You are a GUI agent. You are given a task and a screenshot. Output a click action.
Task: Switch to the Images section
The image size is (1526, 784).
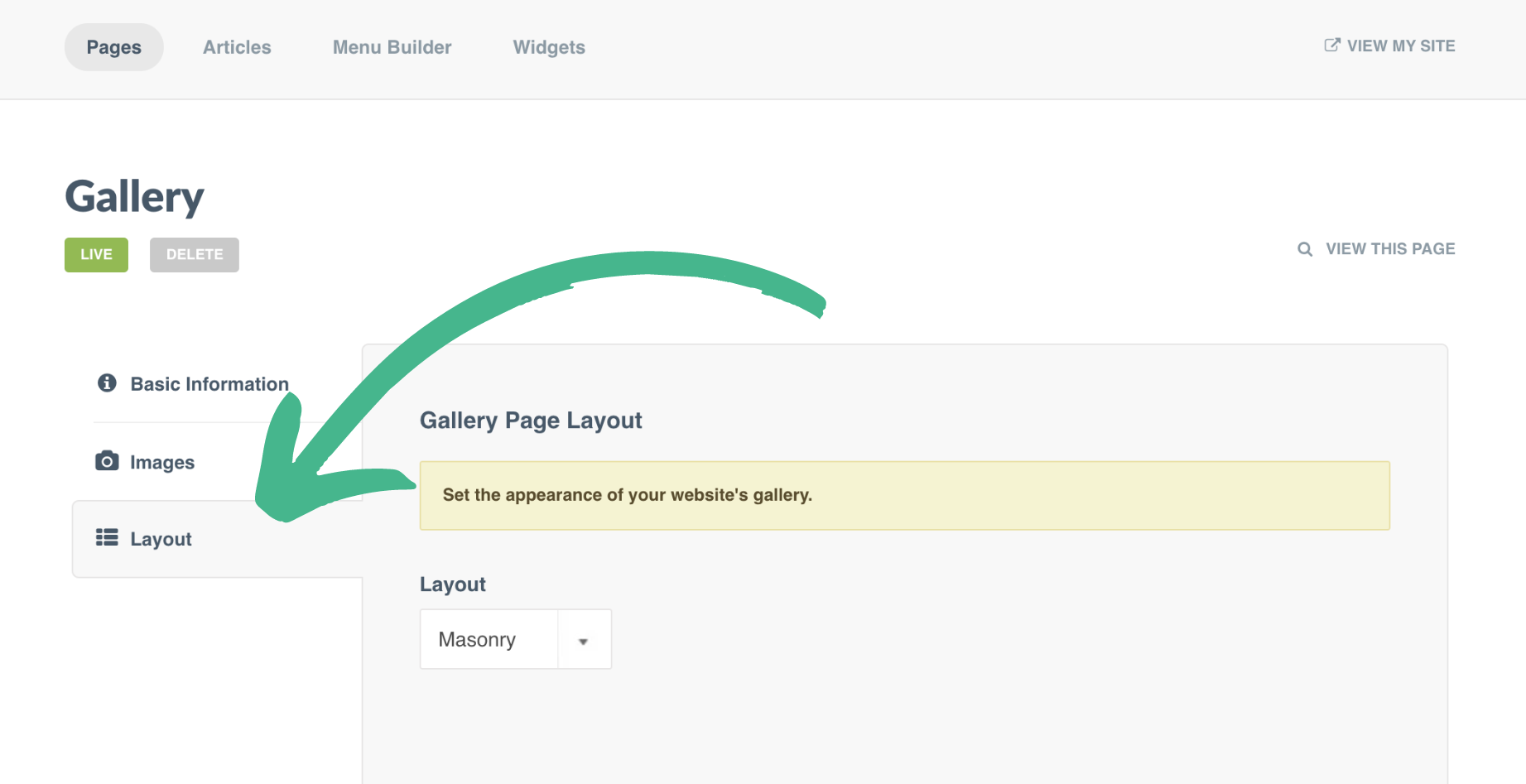tap(162, 461)
